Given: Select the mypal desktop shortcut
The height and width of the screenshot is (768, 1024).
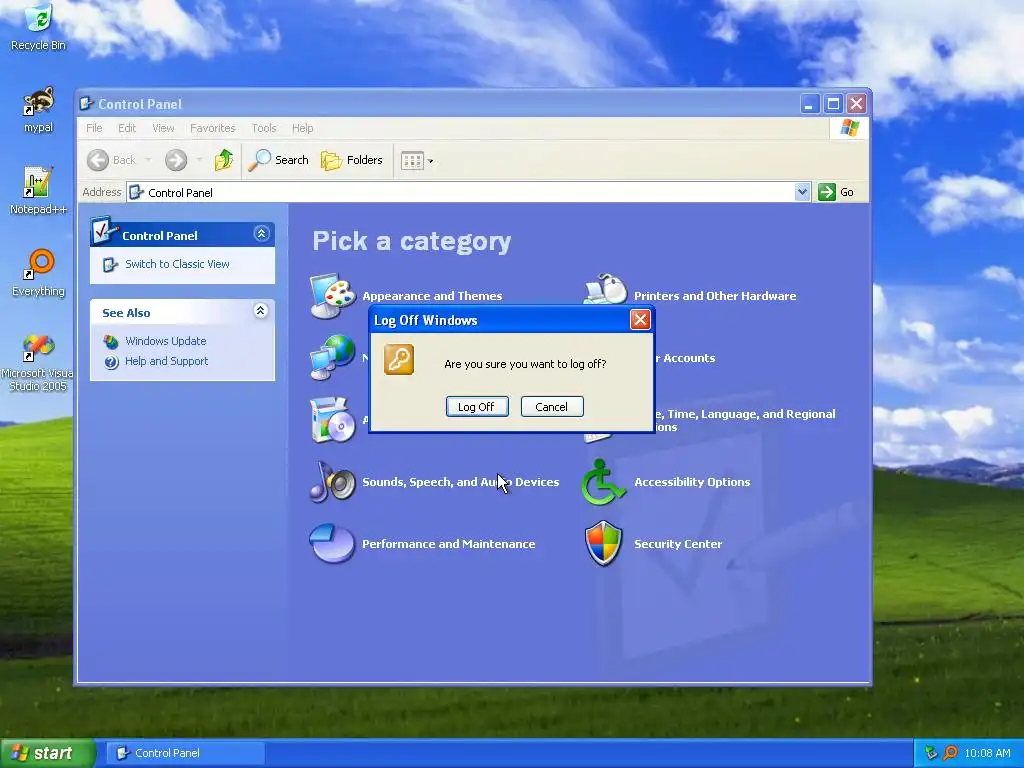Looking at the screenshot, I should pyautogui.click(x=39, y=110).
